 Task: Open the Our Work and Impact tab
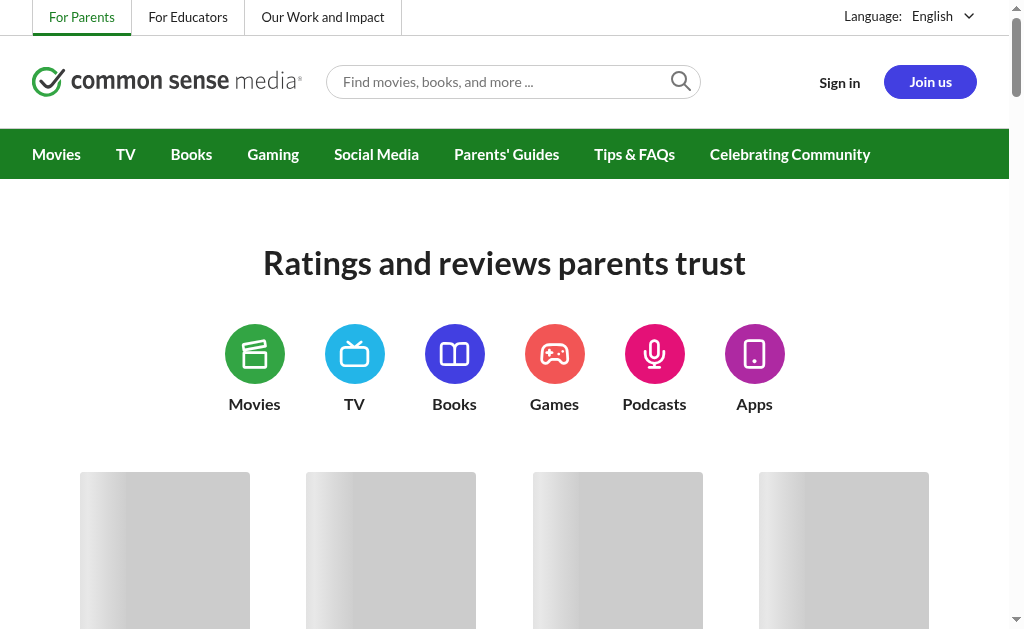323,18
